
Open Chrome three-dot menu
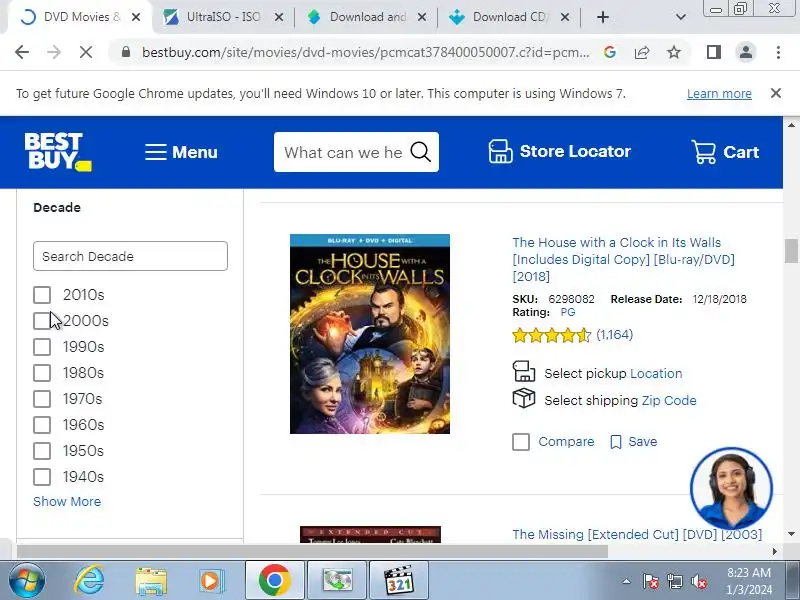click(x=778, y=52)
